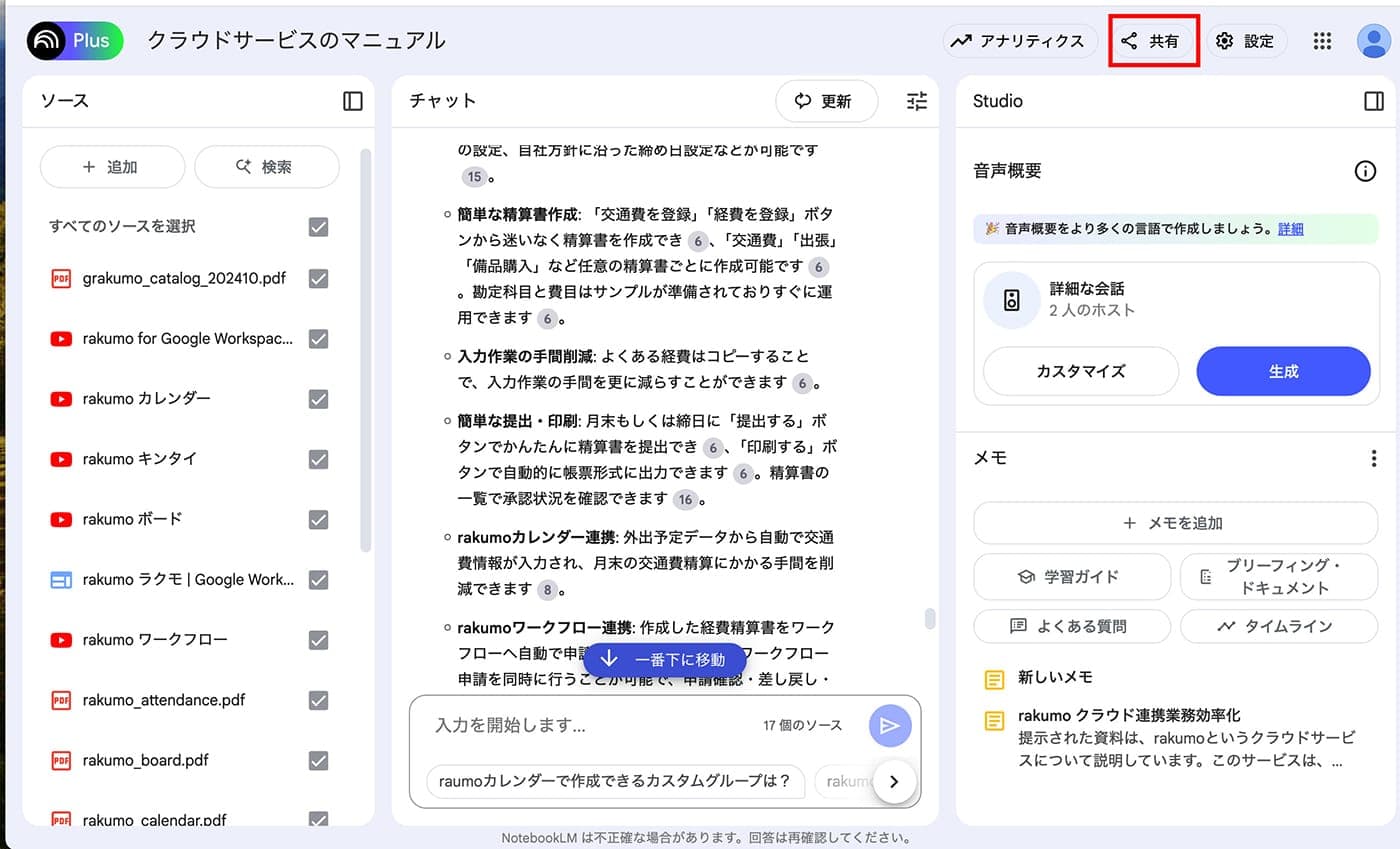Uncheck grakumo_catalog_202410.pdf source
The image size is (1400, 849).
319,279
